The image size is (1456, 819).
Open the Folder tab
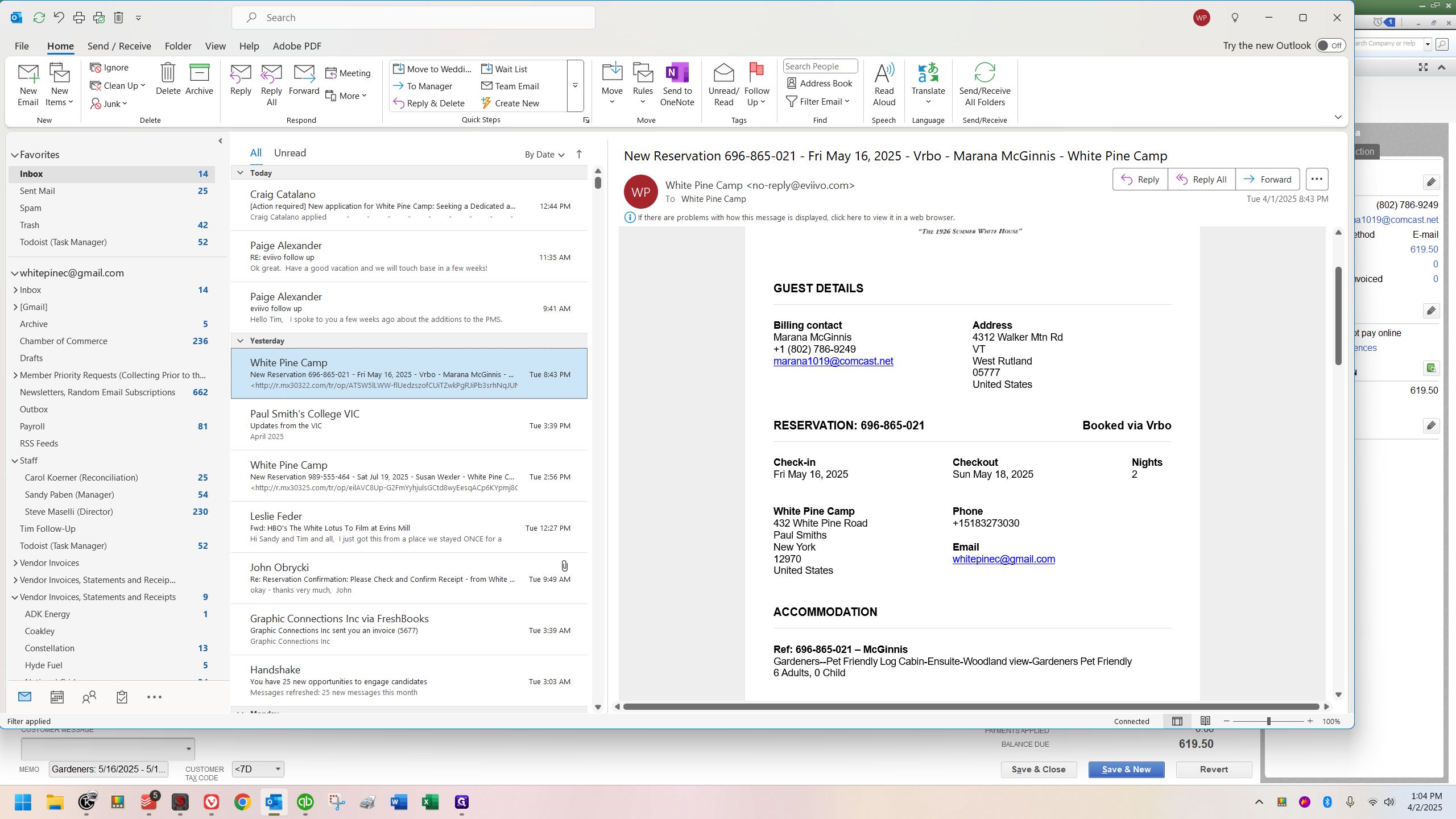[178, 46]
